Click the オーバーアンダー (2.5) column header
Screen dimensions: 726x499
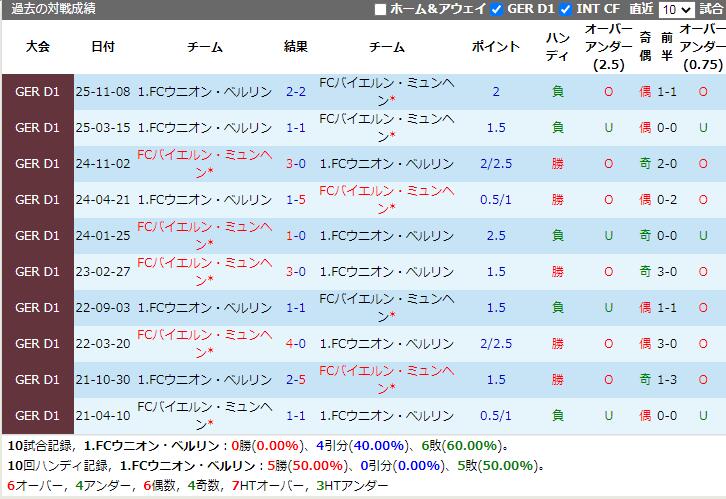(608, 47)
